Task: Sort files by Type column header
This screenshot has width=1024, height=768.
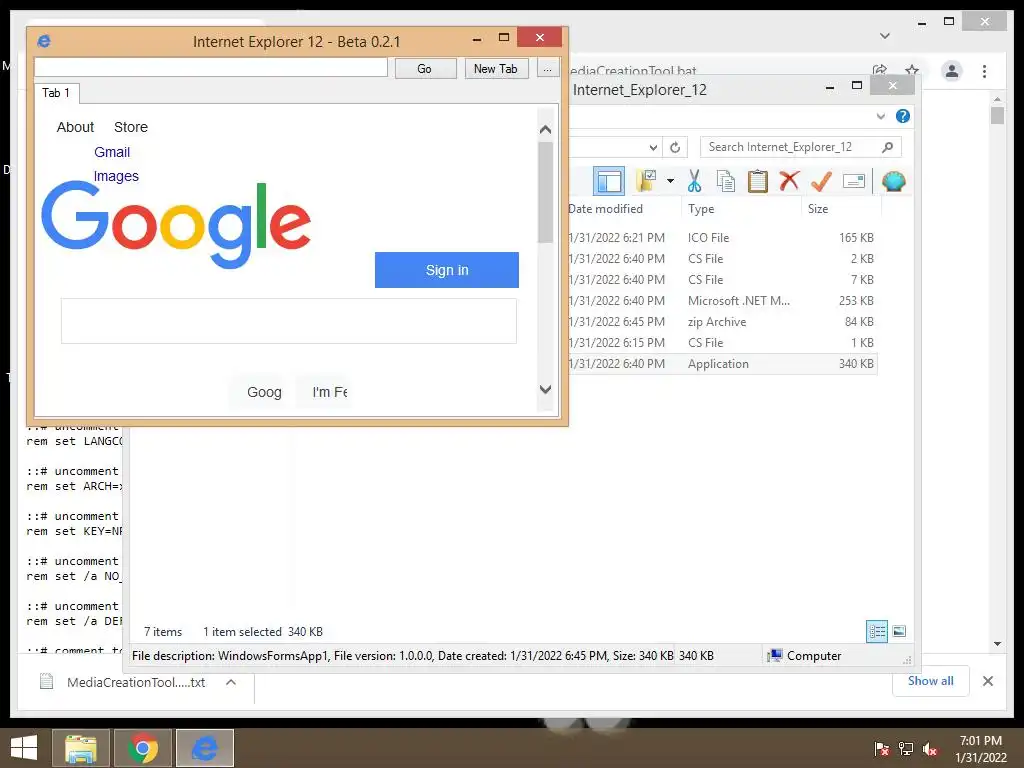Action: 701,209
